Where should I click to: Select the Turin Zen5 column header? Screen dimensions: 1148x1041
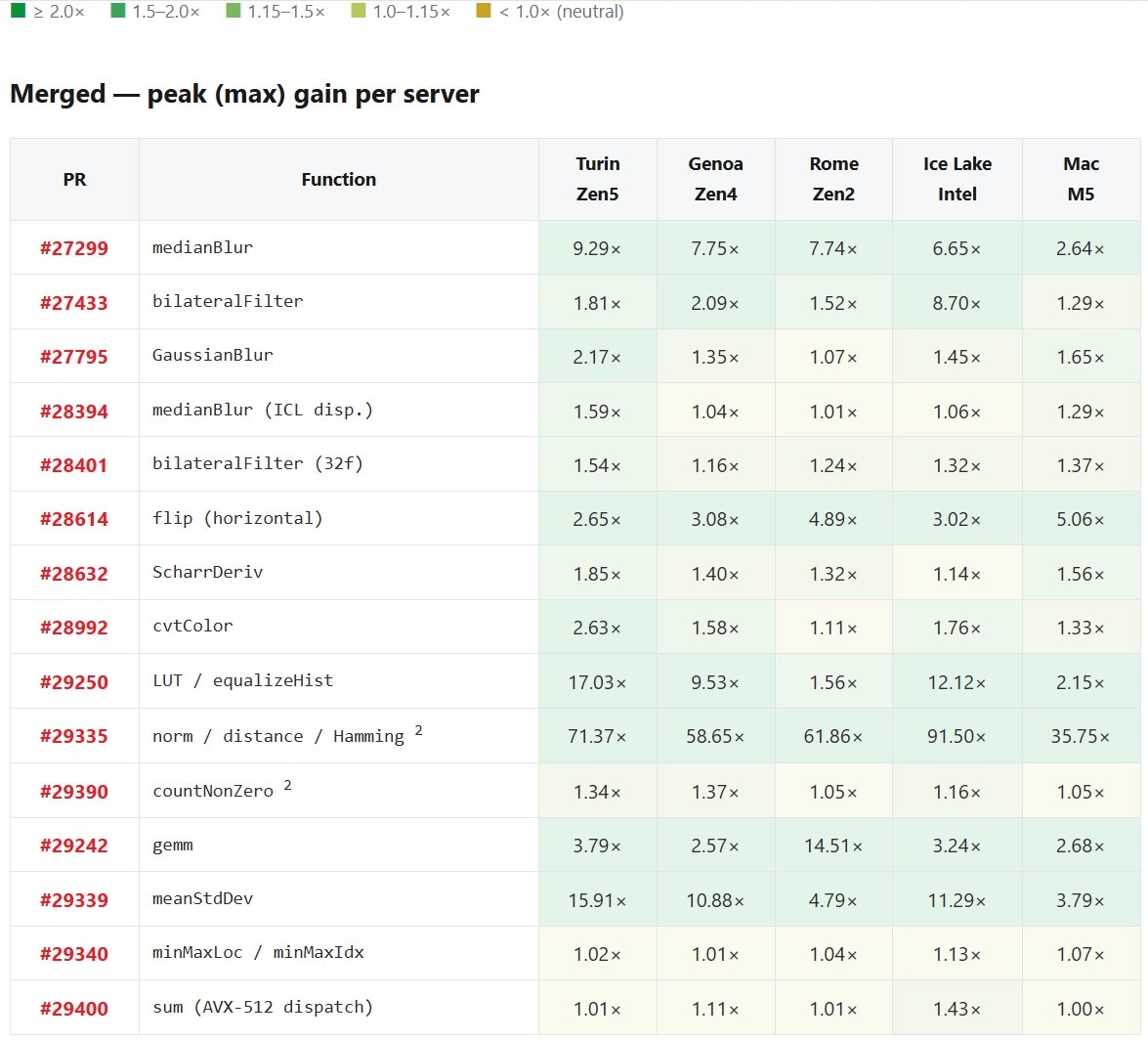point(597,179)
